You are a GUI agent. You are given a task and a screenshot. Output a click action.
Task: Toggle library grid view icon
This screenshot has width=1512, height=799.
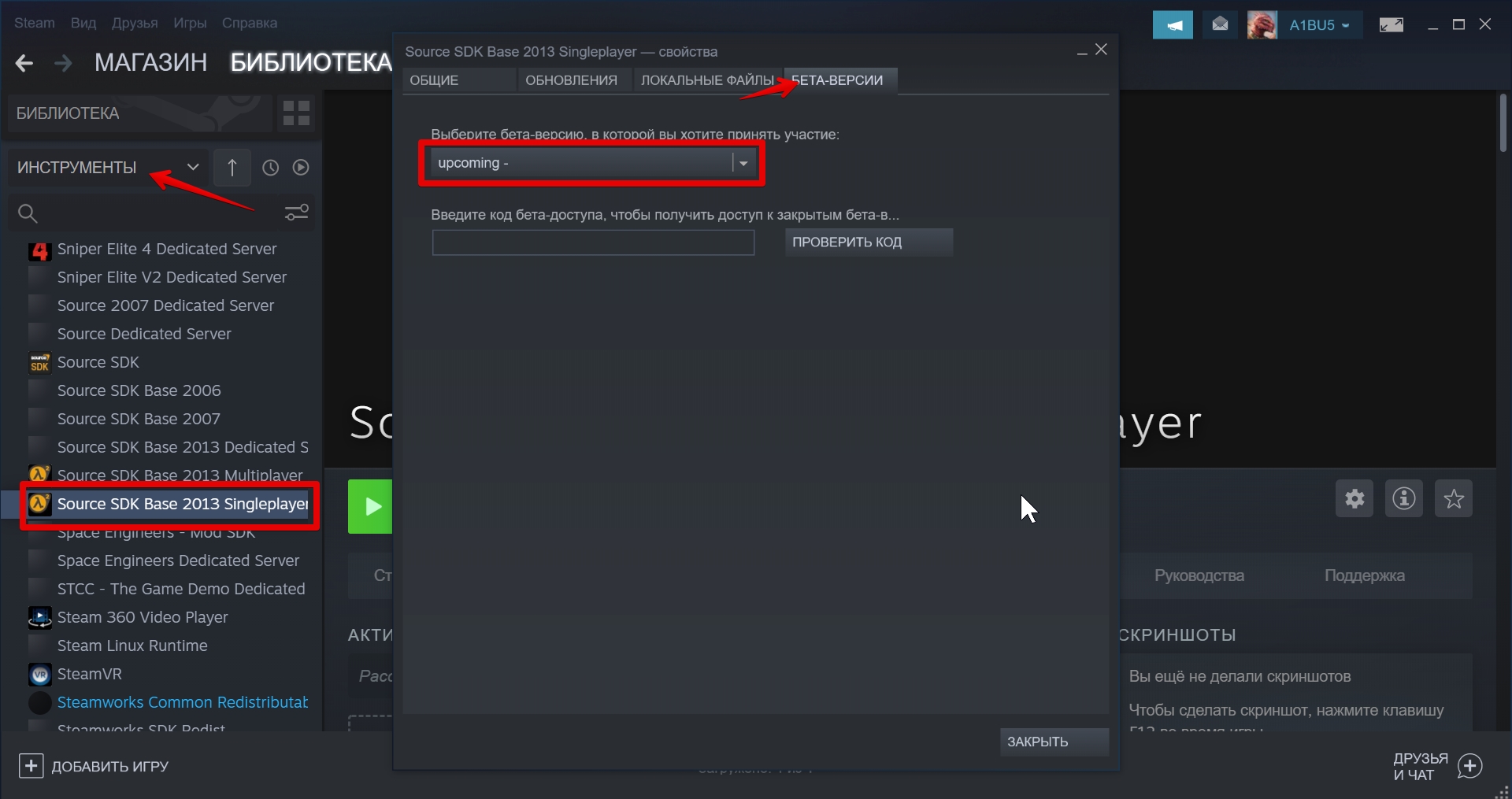click(296, 113)
